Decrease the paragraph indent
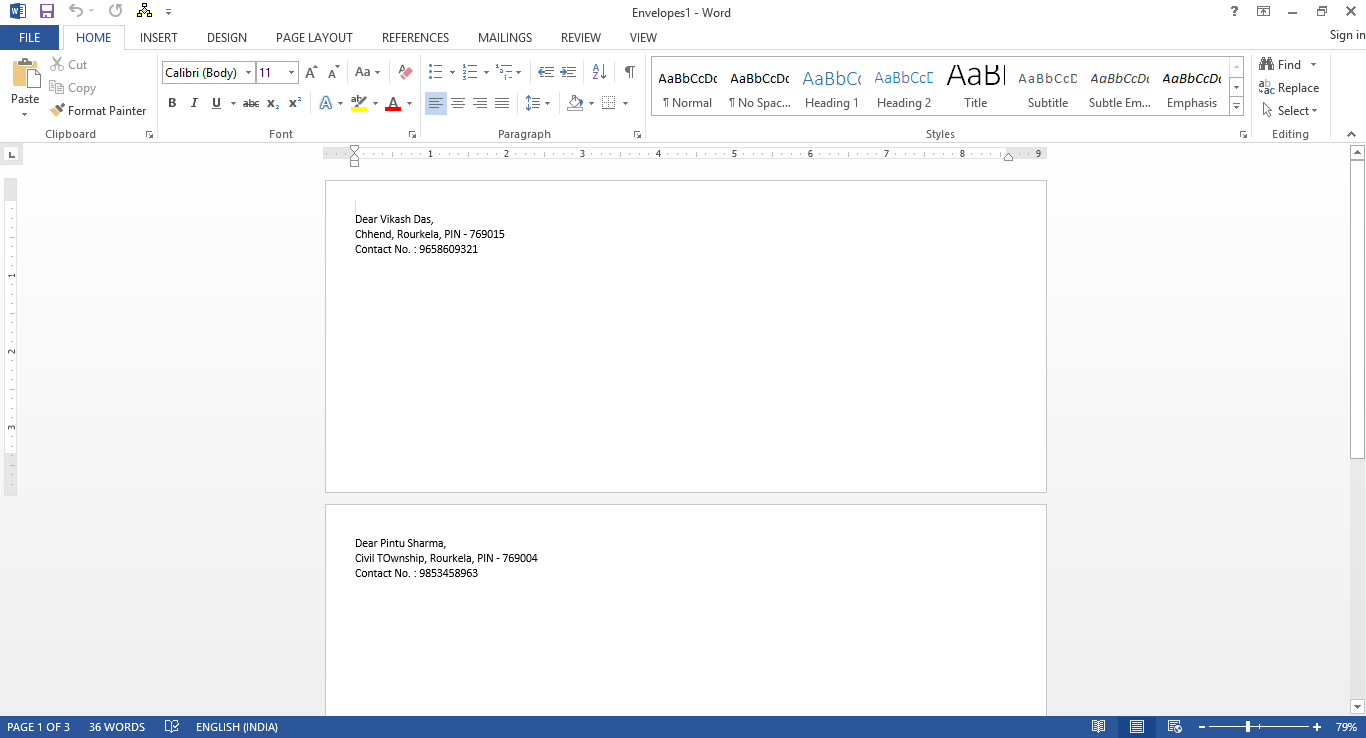1366x738 pixels. tap(546, 73)
